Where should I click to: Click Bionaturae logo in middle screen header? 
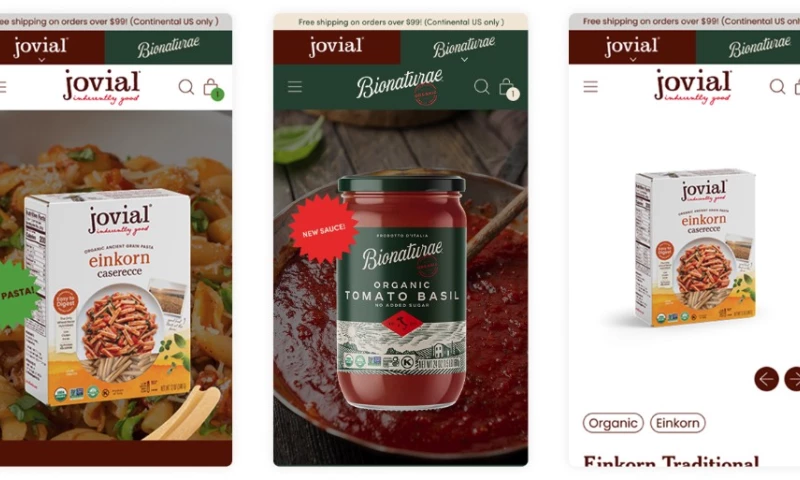pos(399,87)
